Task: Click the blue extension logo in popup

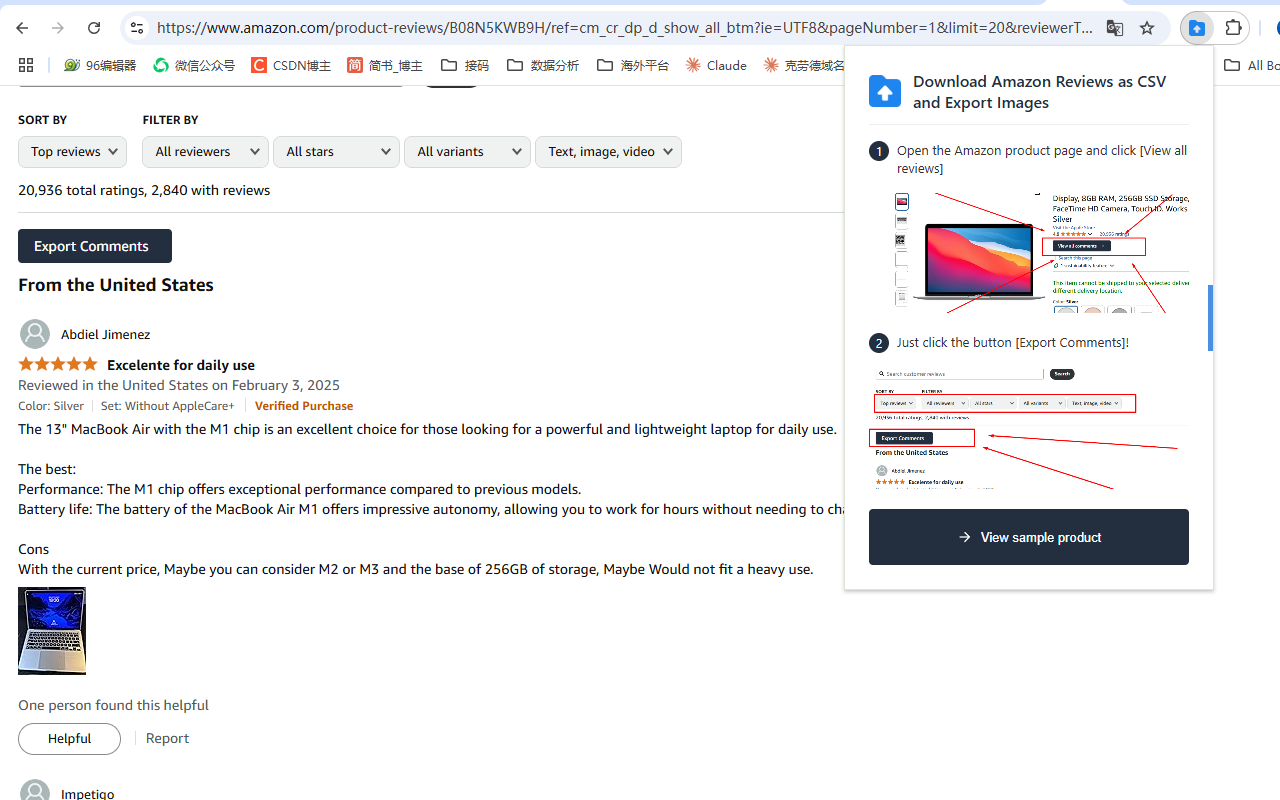Action: click(884, 92)
